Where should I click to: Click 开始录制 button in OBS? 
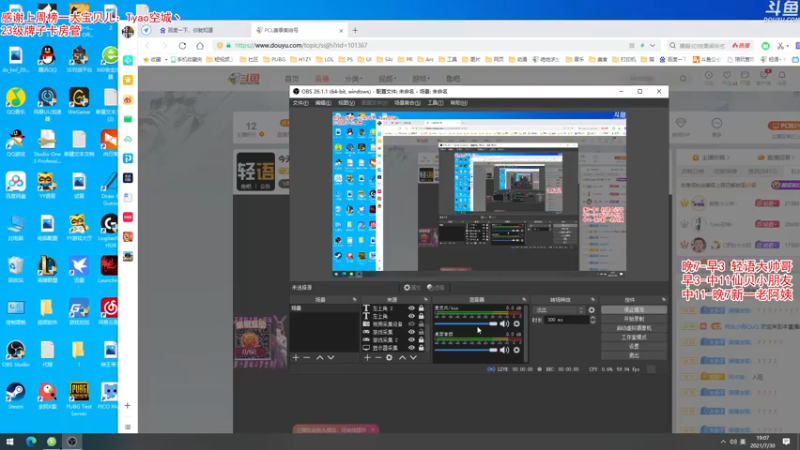pyautogui.click(x=634, y=319)
